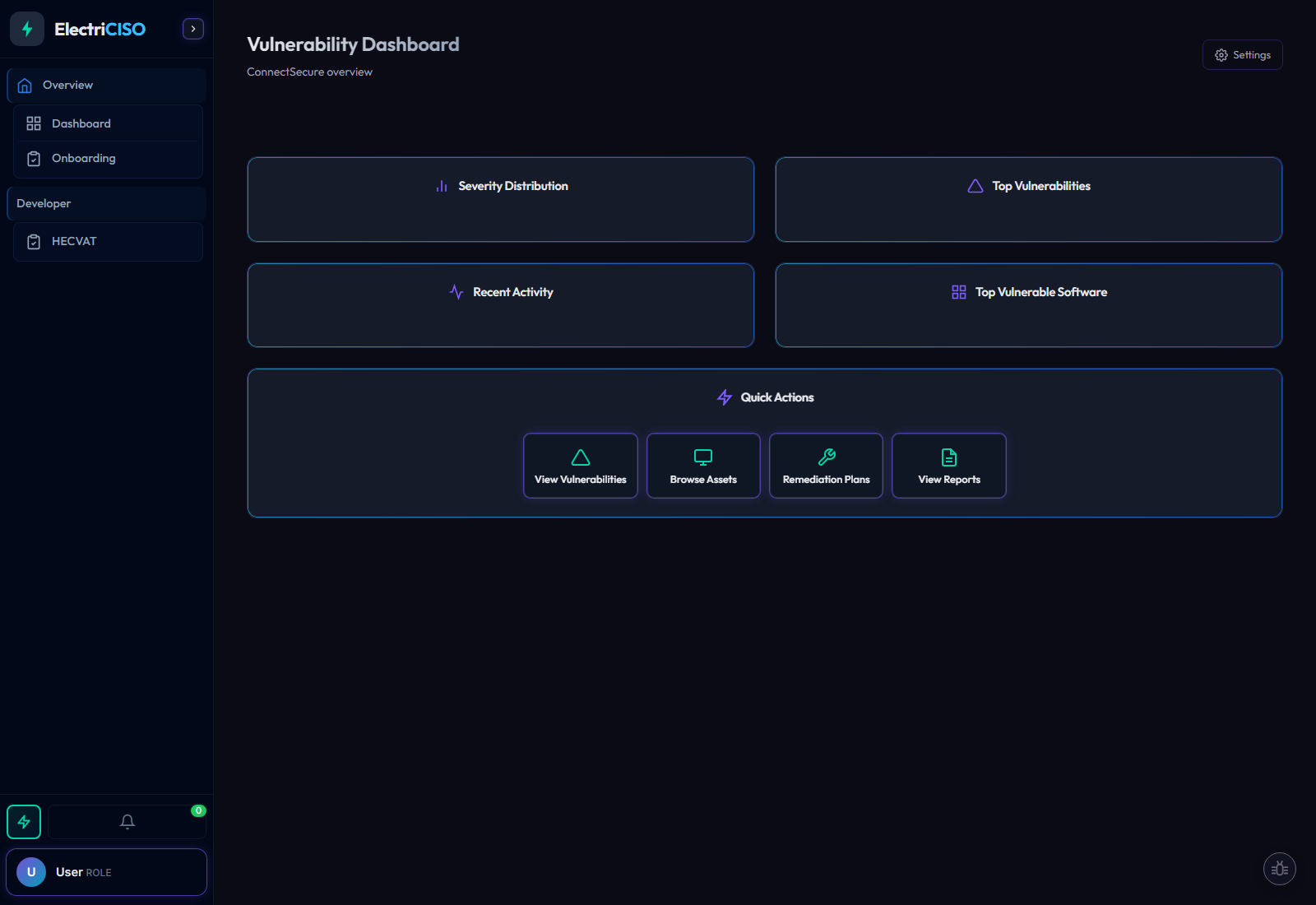Click the Remediation Plans wrench icon

coord(825,457)
